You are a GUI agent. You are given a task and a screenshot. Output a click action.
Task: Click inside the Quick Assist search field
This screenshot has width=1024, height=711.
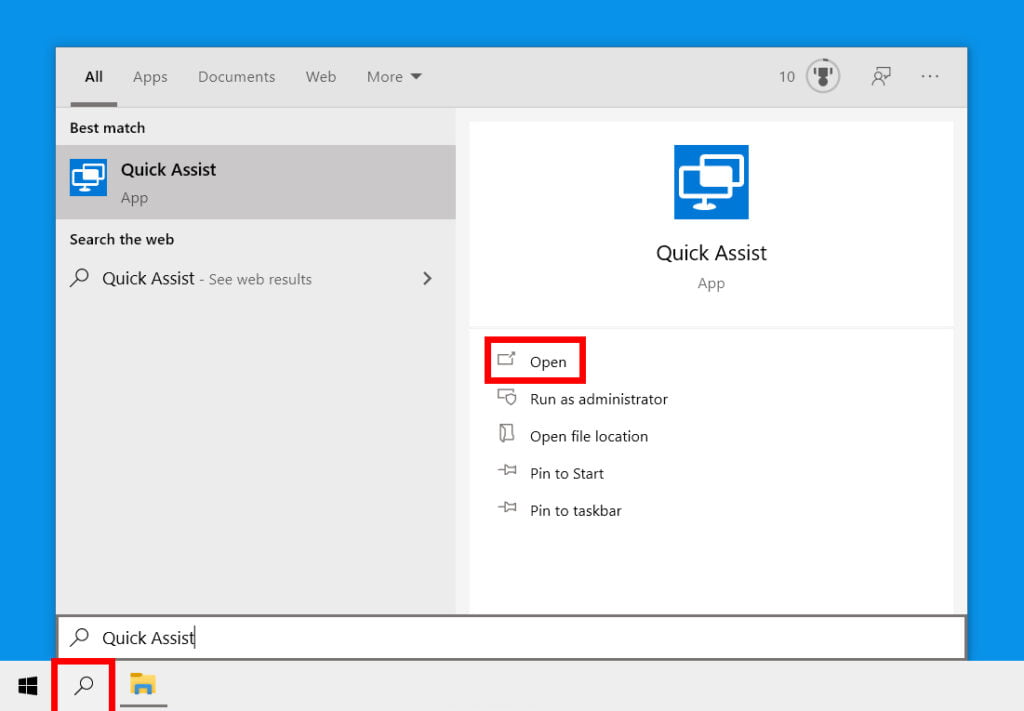[x=300, y=637]
